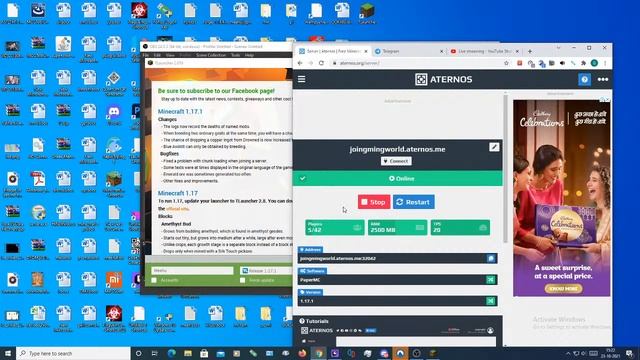Close the Telegram tab
The height and width of the screenshot is (360, 640).
tap(441, 51)
